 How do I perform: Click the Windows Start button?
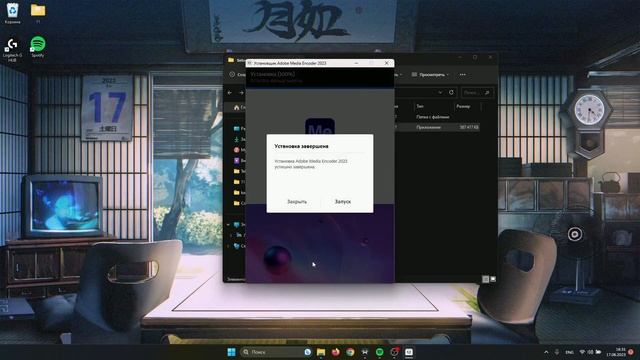231,352
